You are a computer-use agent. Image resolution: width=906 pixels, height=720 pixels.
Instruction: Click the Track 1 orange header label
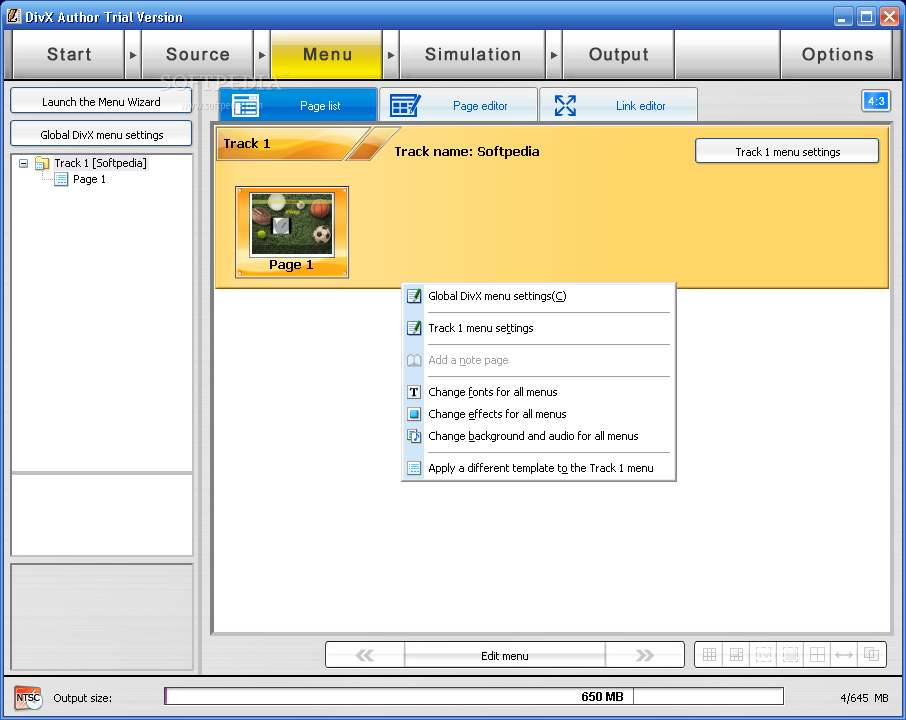(247, 143)
